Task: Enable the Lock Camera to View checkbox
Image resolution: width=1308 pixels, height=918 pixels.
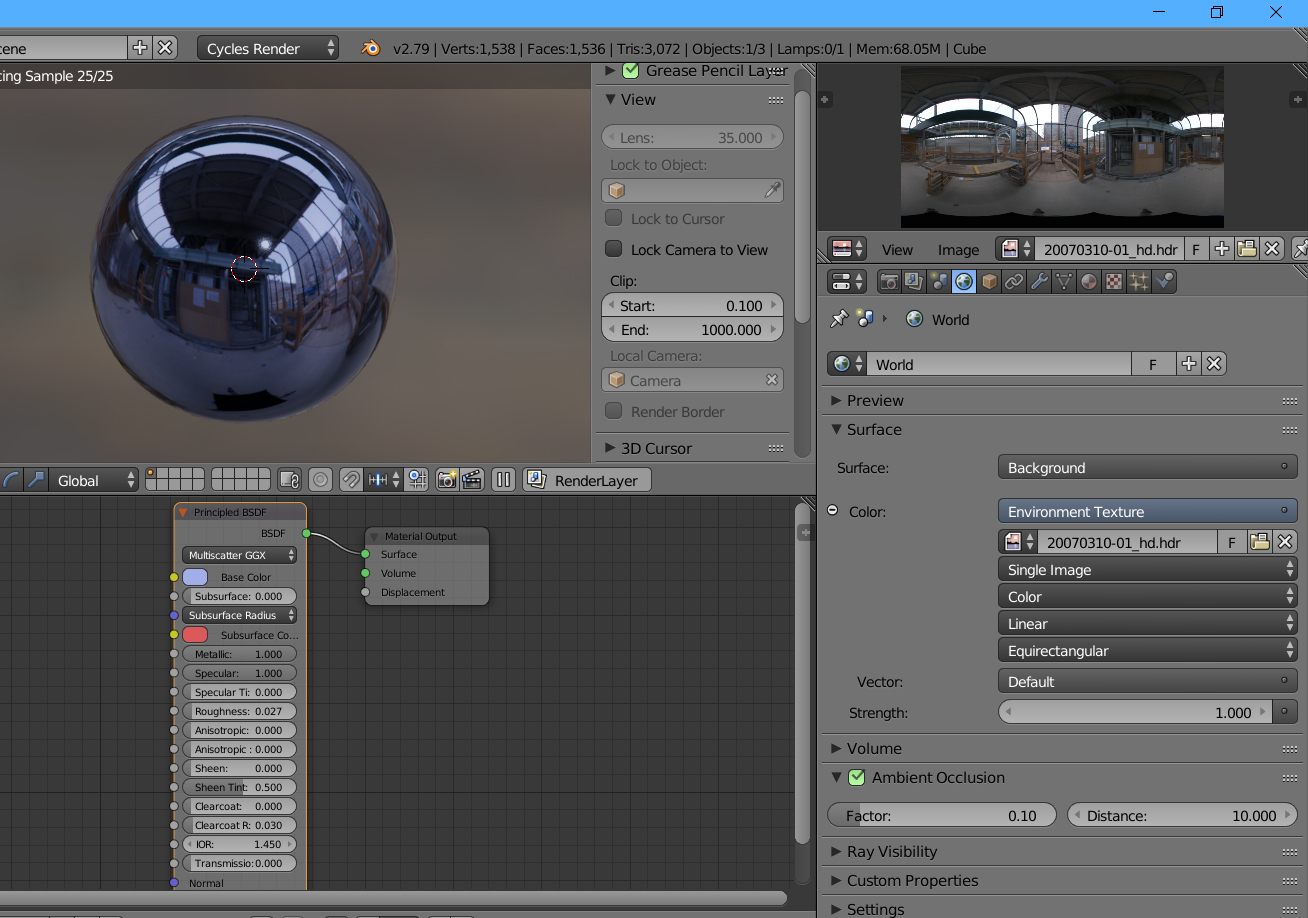Action: coord(614,249)
